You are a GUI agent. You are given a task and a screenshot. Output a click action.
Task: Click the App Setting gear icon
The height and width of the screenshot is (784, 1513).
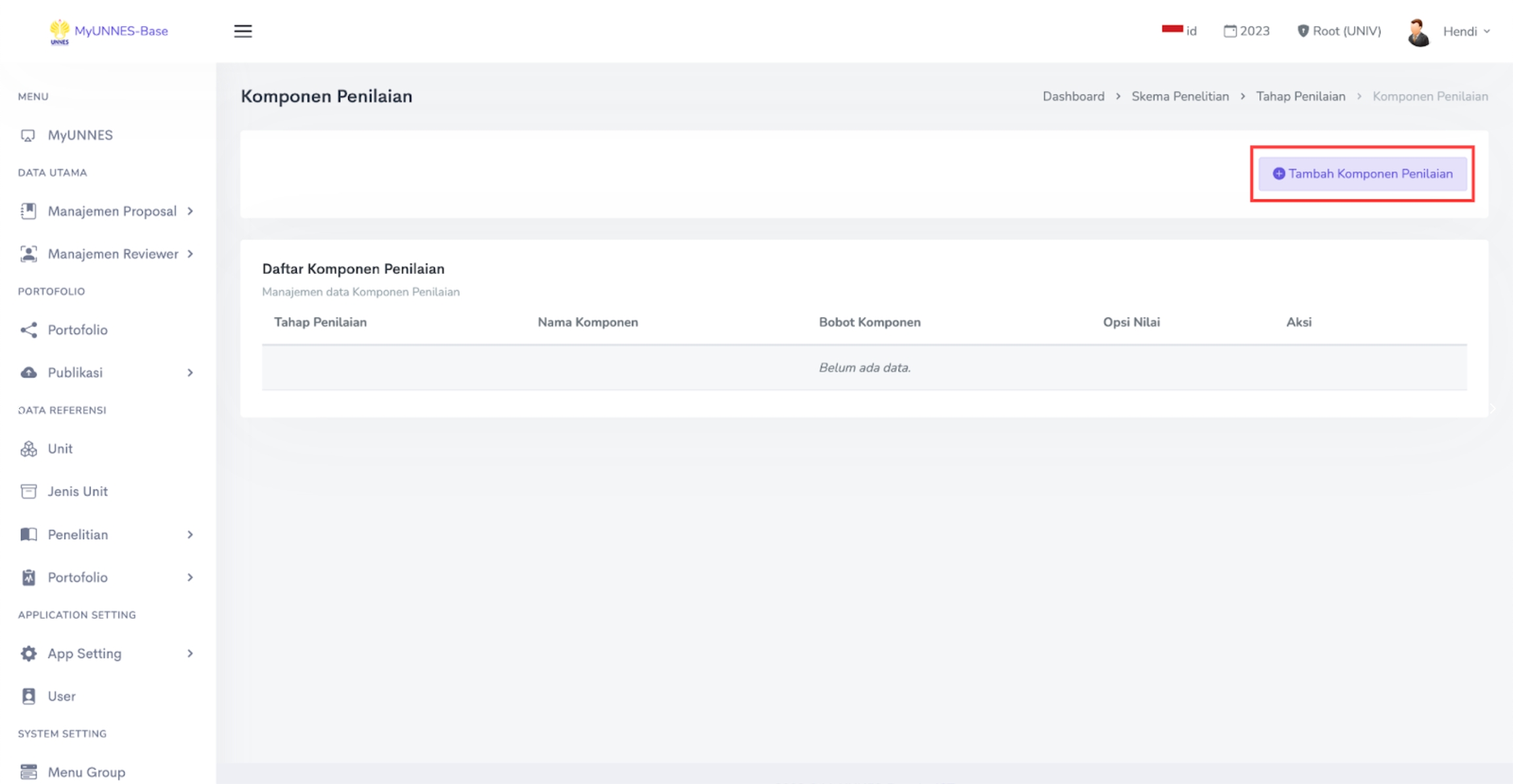coord(28,653)
